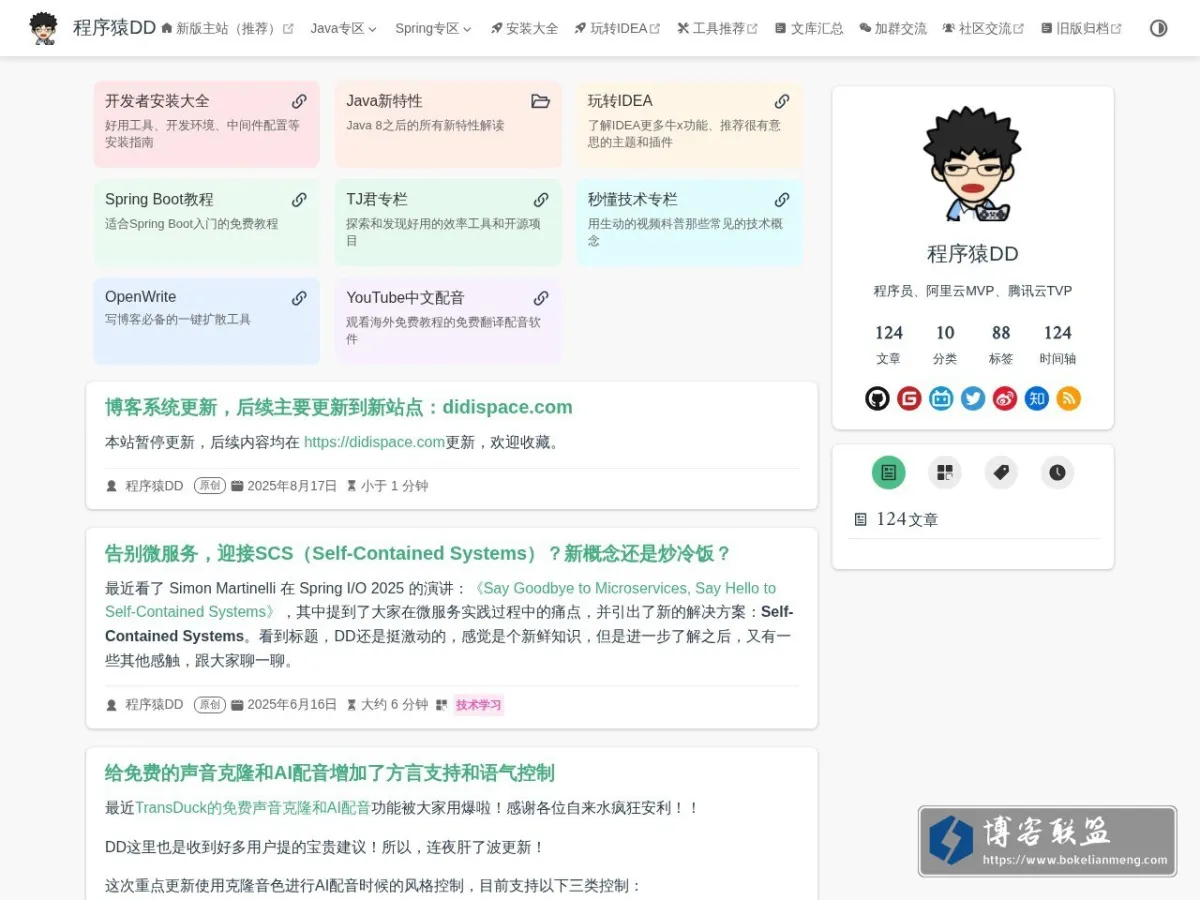Click link icon on TJ君专栏 card

pos(541,199)
